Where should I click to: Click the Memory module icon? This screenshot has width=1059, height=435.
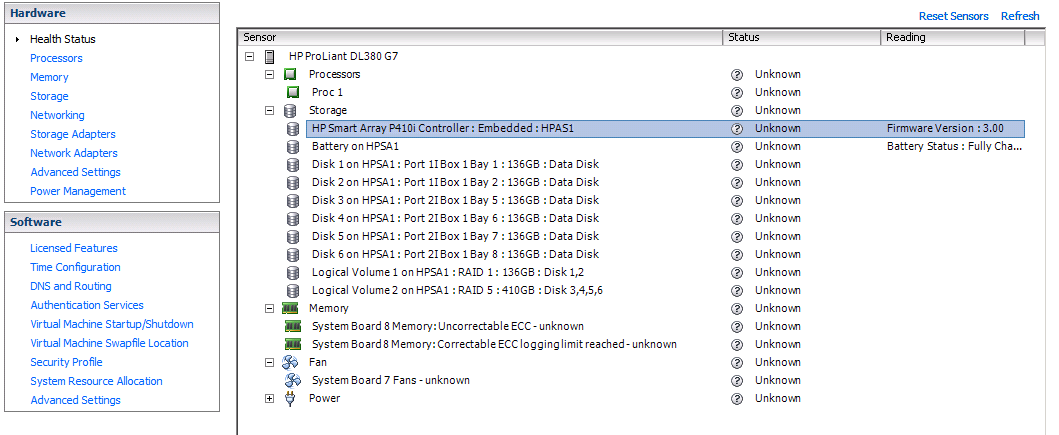tap(290, 308)
